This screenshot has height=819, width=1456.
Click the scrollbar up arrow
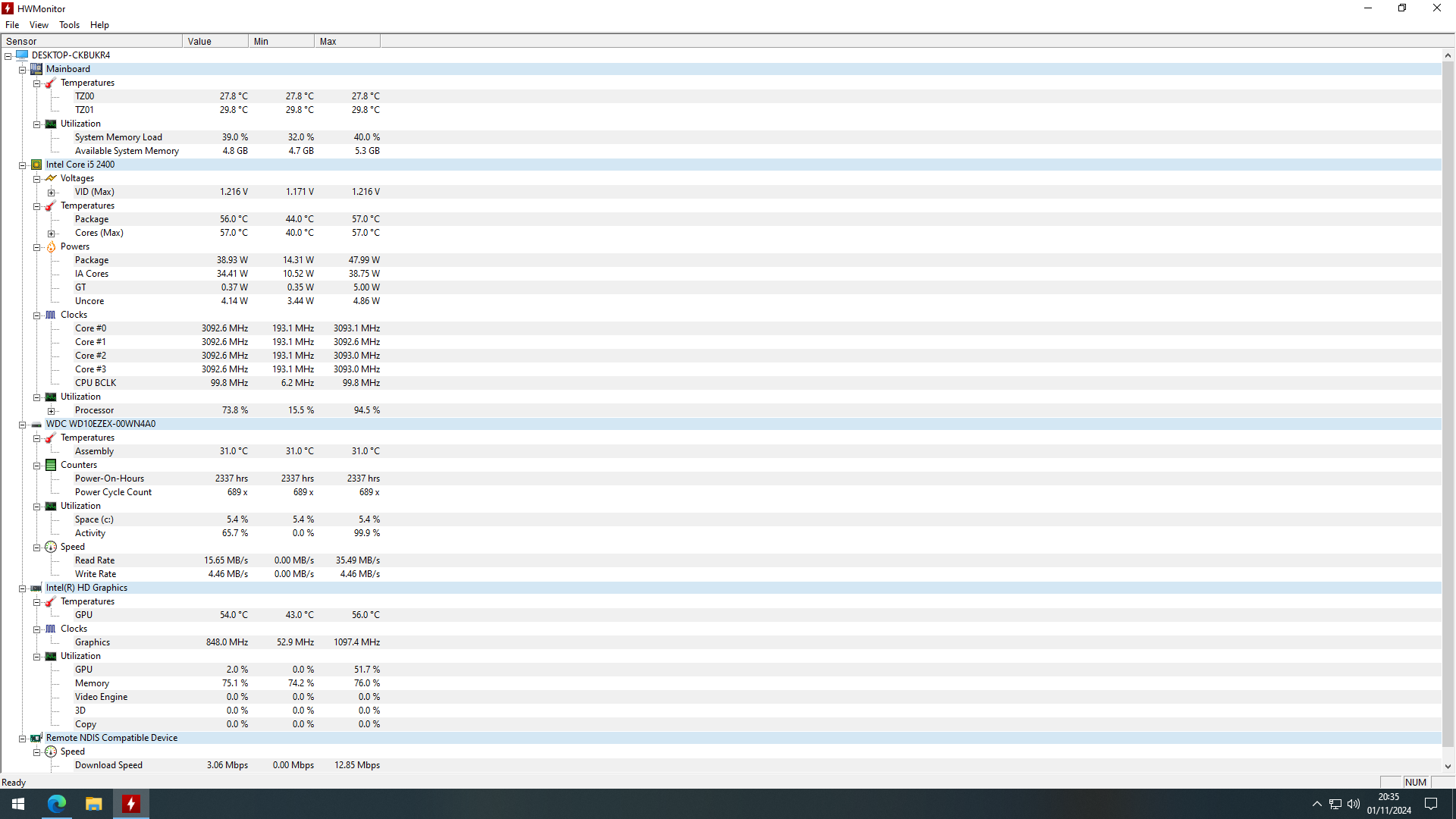click(x=1448, y=55)
